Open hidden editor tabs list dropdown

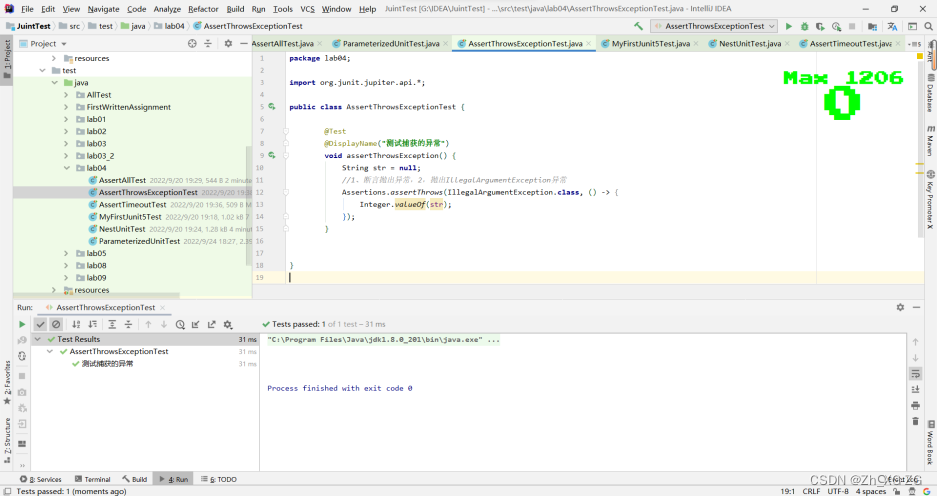click(914, 44)
